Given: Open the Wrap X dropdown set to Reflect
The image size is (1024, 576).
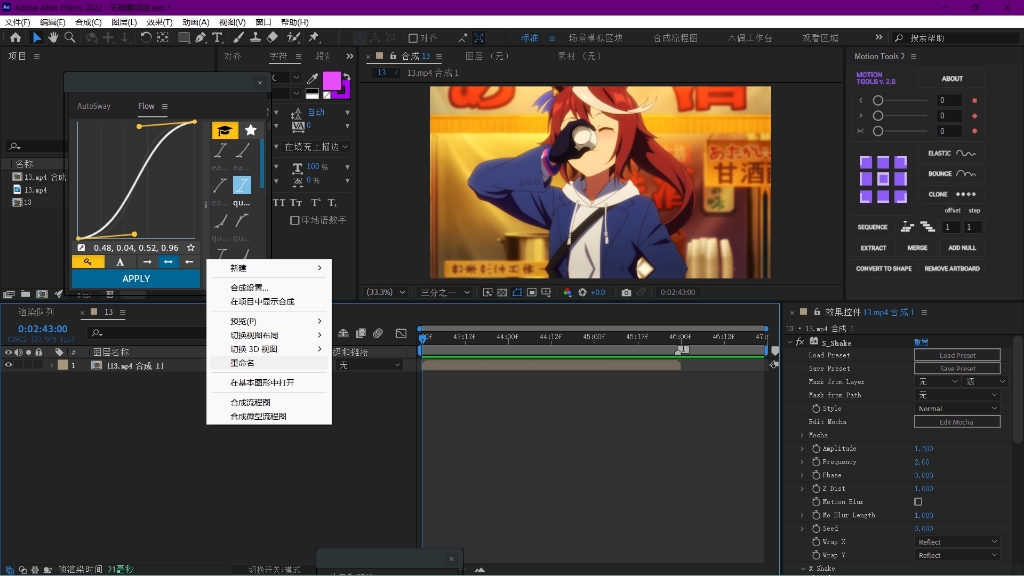Looking at the screenshot, I should tap(957, 542).
